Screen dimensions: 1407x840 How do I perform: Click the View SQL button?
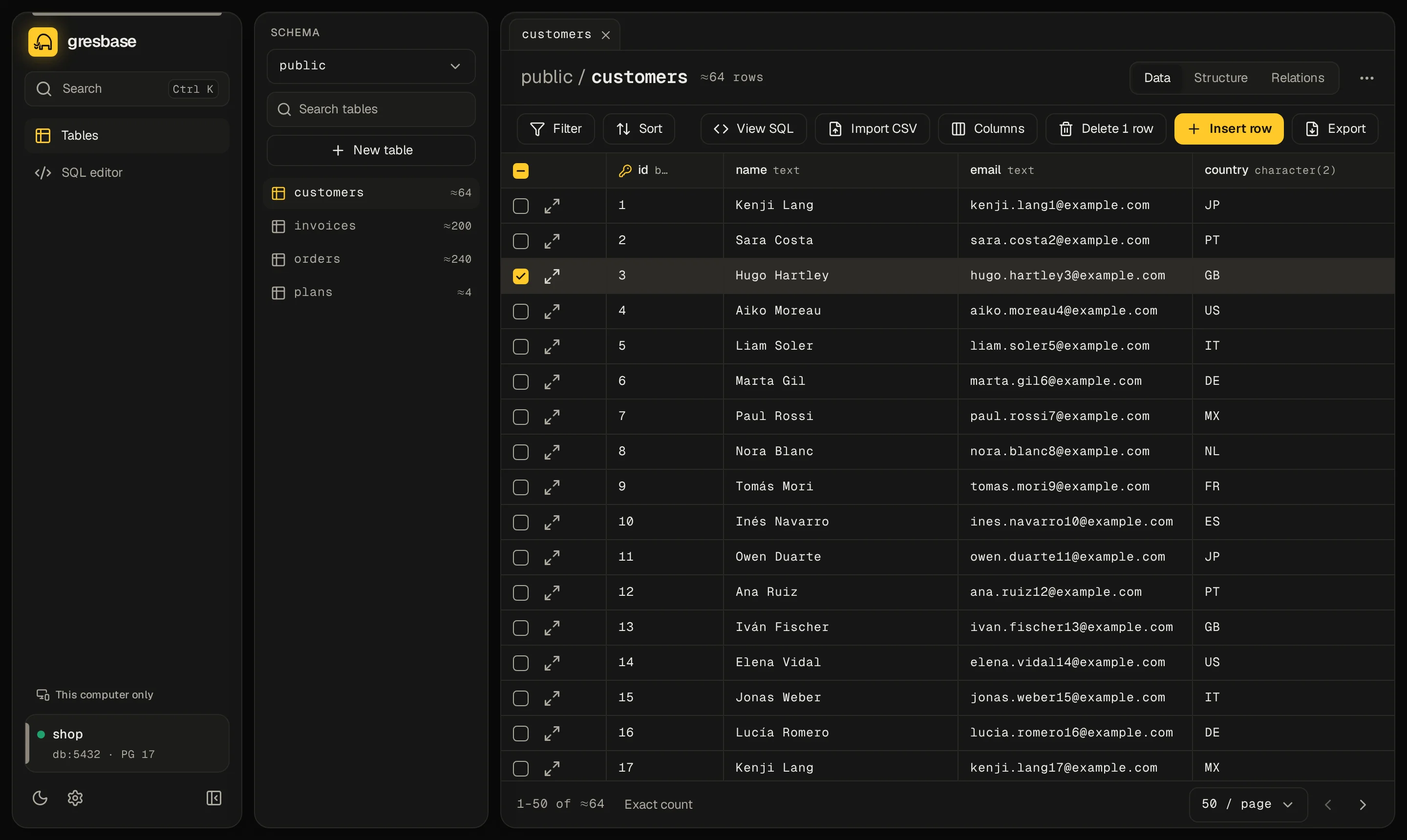pyautogui.click(x=753, y=129)
